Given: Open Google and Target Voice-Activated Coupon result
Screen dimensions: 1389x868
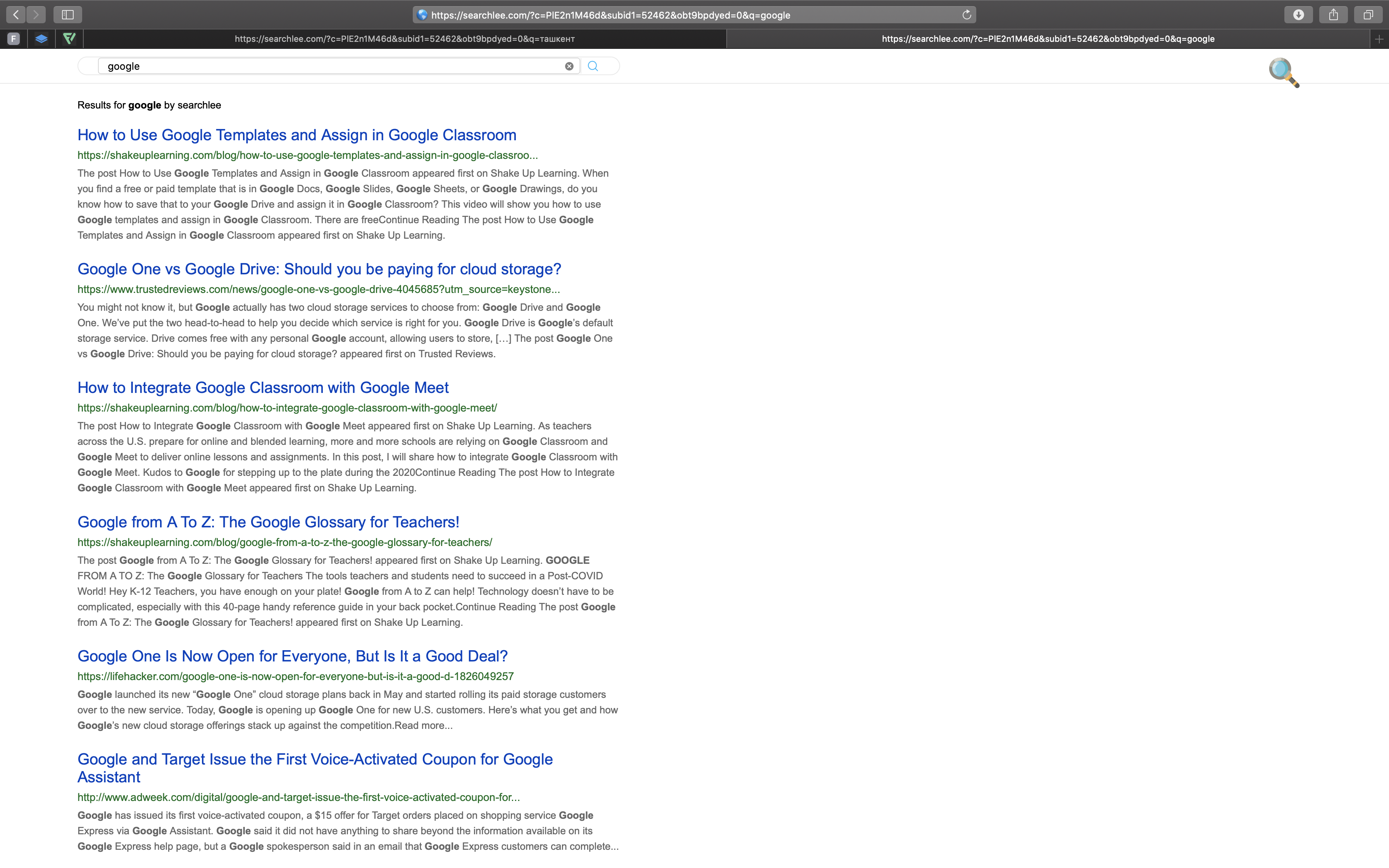Looking at the screenshot, I should (315, 768).
